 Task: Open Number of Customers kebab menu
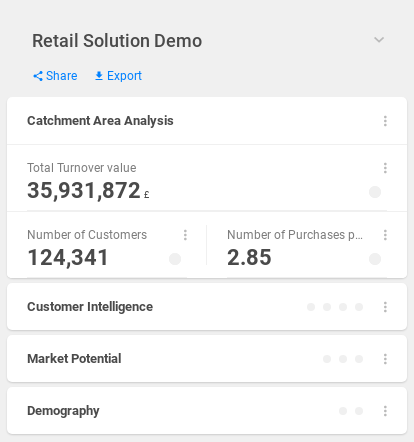[185, 235]
